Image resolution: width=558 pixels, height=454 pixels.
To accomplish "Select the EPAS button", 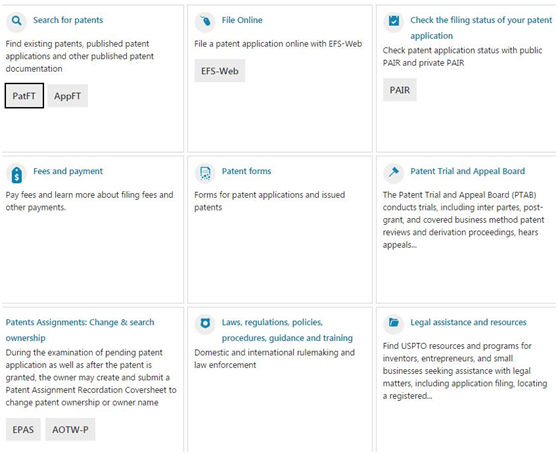I will click(23, 429).
